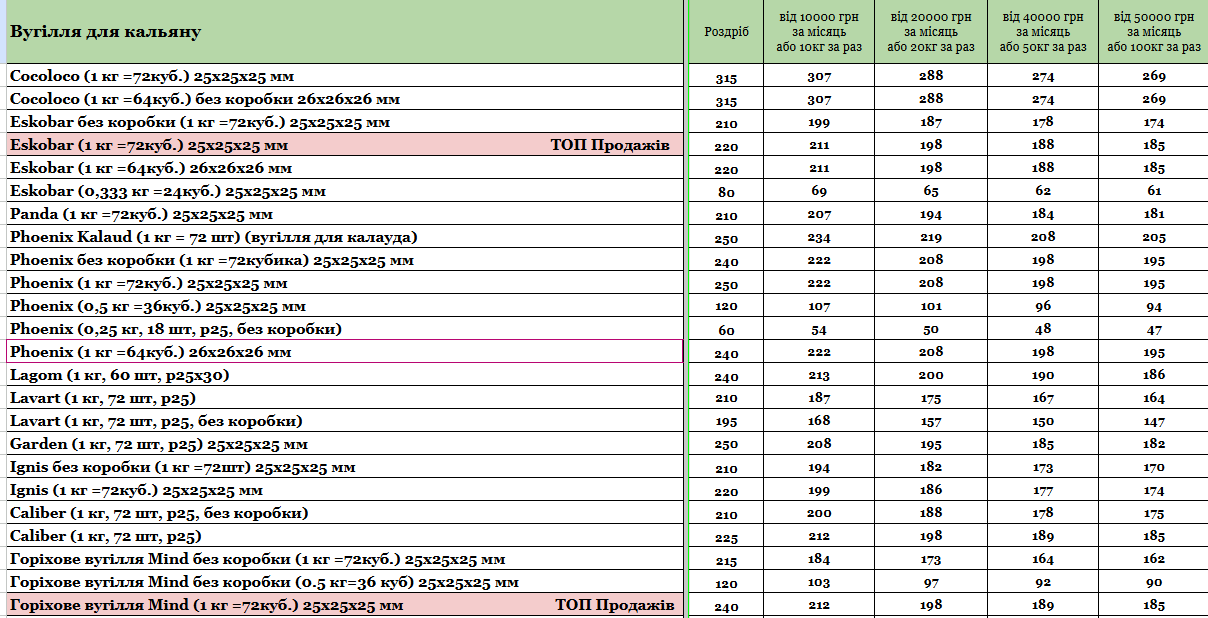Click 'Горіхове вугілля Mind без коробки (0.5 кг' cell
The width and height of the screenshot is (1208, 618).
pos(344,582)
